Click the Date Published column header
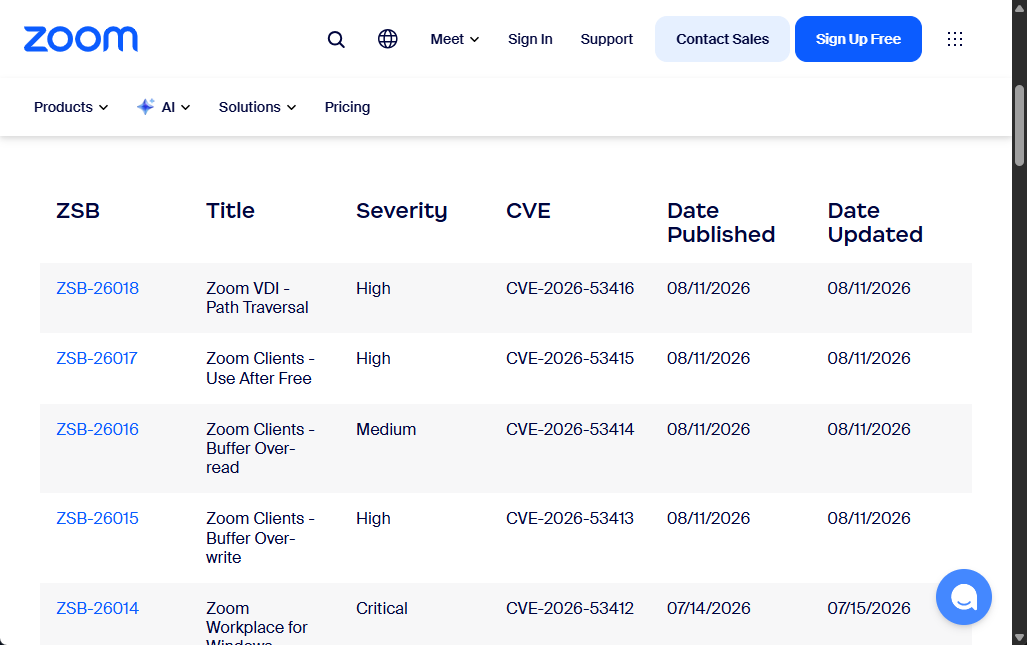 (721, 223)
